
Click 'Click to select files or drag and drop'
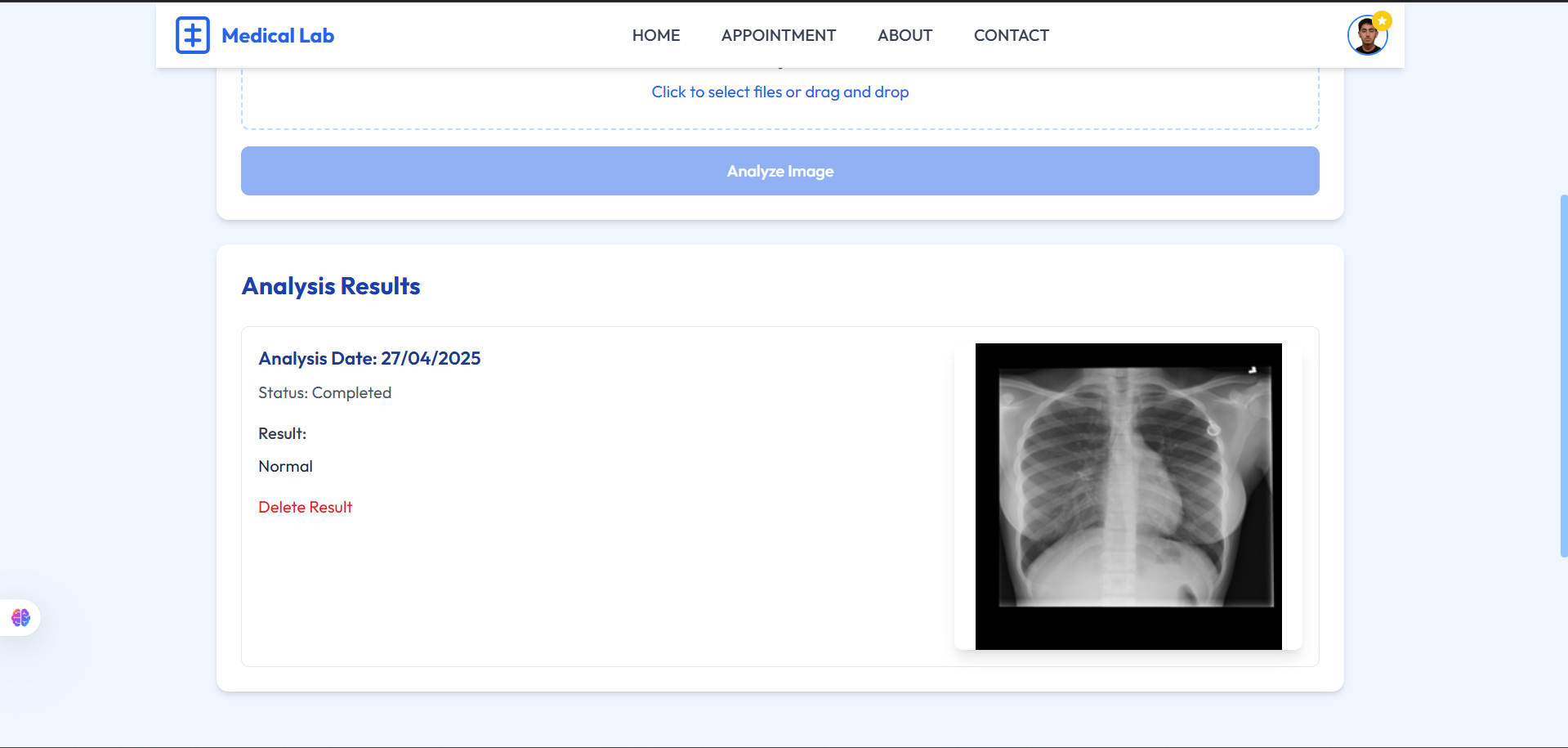point(780,92)
